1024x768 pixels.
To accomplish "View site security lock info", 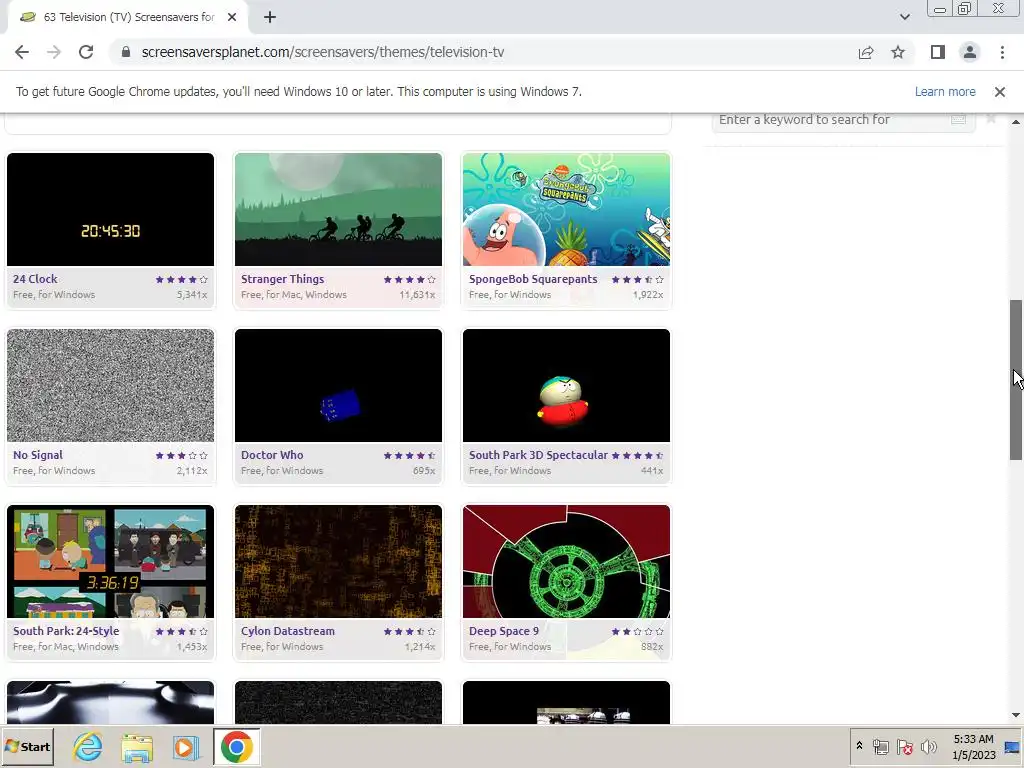I will pyautogui.click(x=126, y=52).
